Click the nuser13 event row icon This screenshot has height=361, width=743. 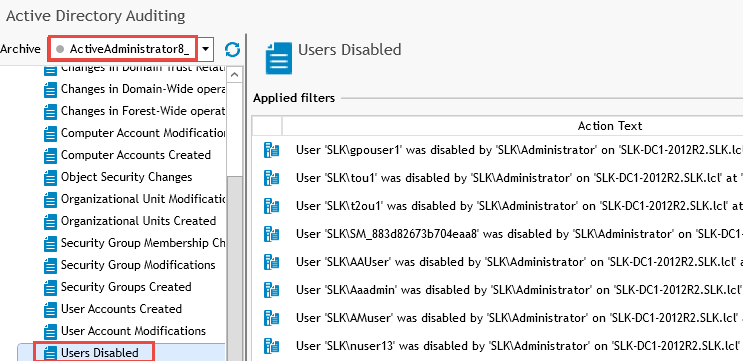pos(272,345)
